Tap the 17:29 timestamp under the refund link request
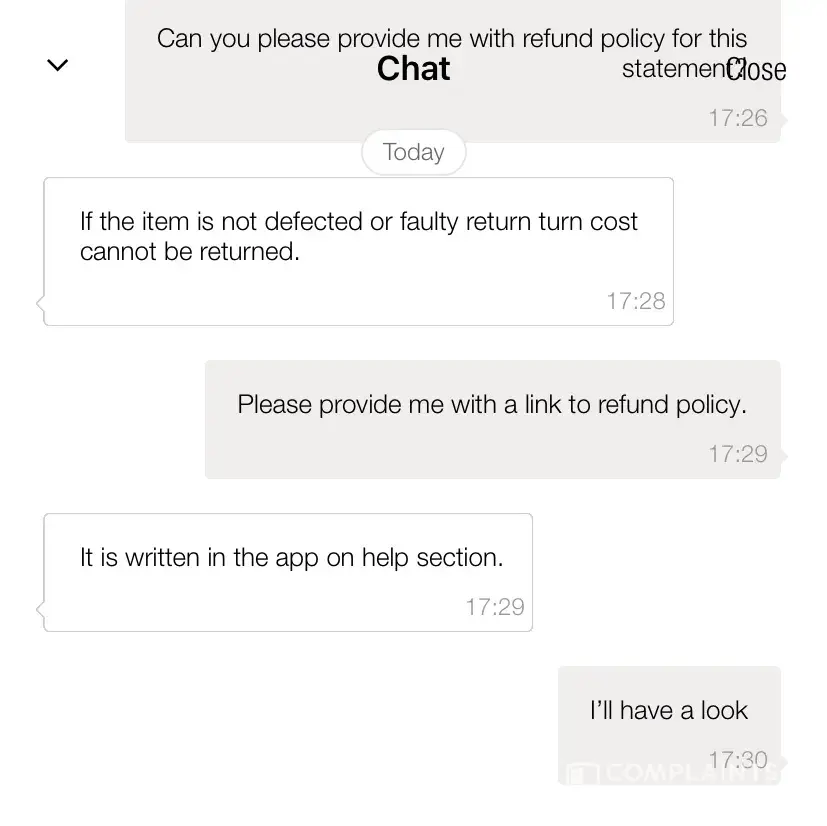827x826 pixels. tap(737, 454)
